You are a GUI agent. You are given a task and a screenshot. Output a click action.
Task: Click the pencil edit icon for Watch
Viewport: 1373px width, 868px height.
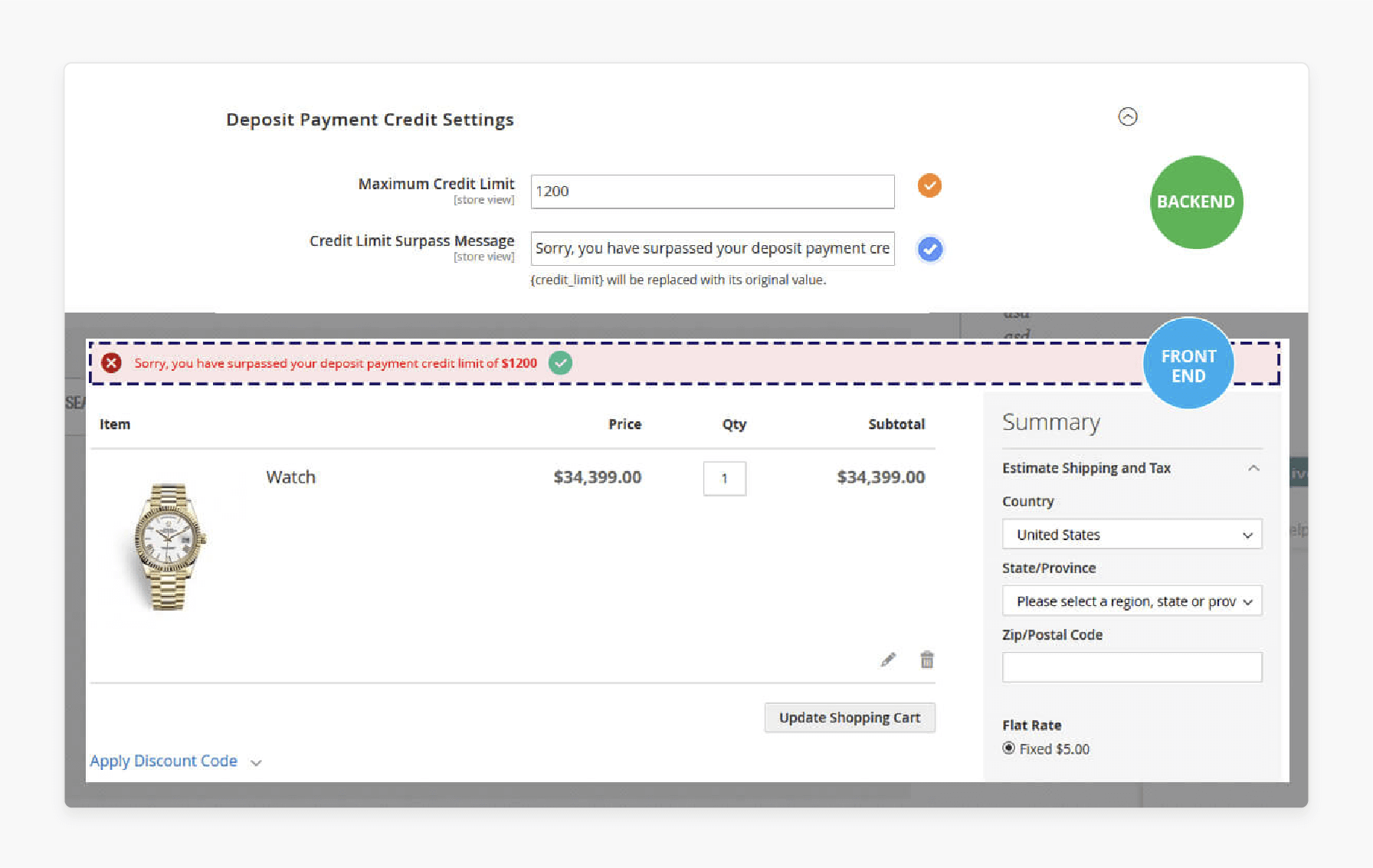click(888, 660)
